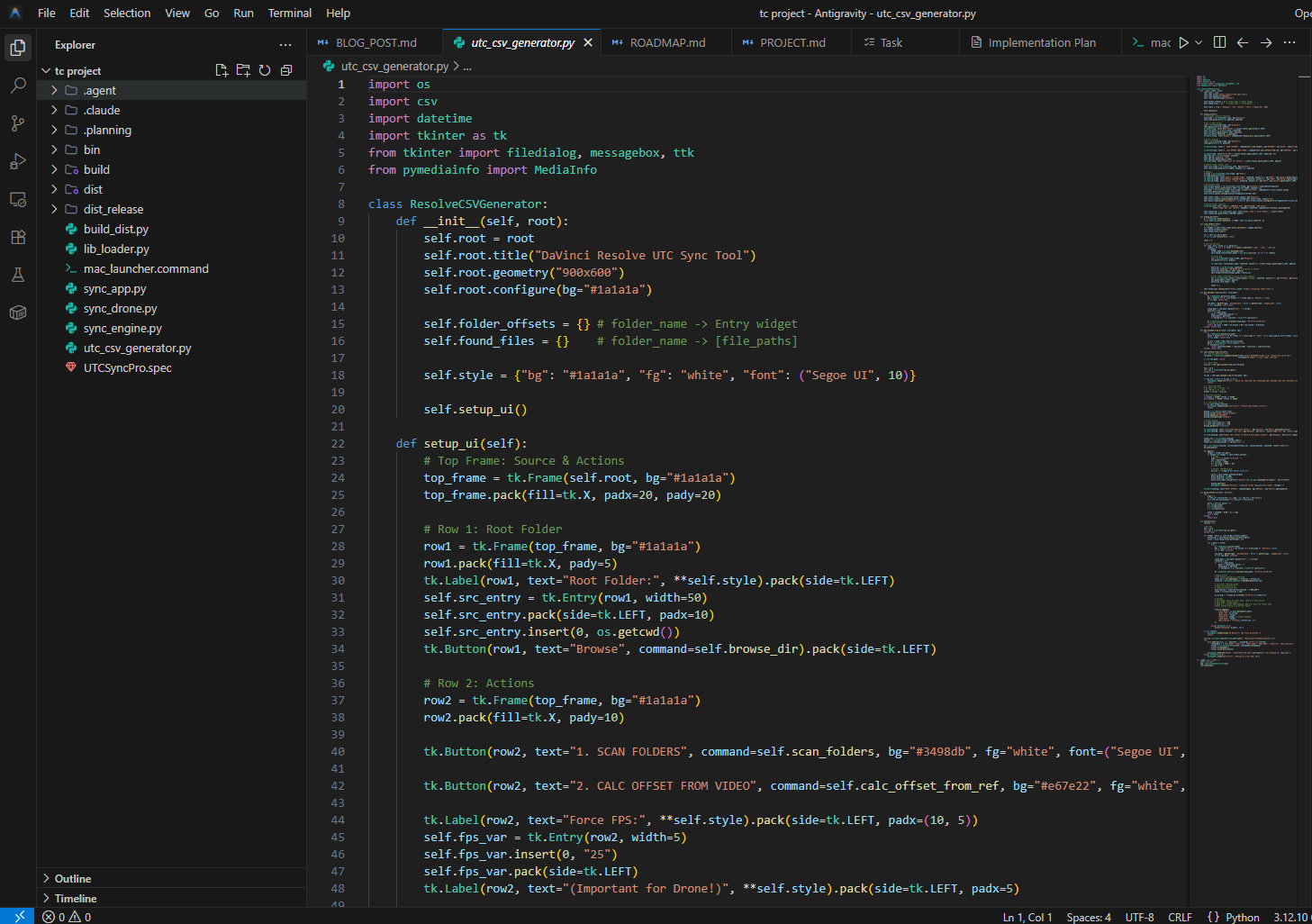The image size is (1312, 924).
Task: Open the Search view in activity bar
Action: pyautogui.click(x=18, y=86)
